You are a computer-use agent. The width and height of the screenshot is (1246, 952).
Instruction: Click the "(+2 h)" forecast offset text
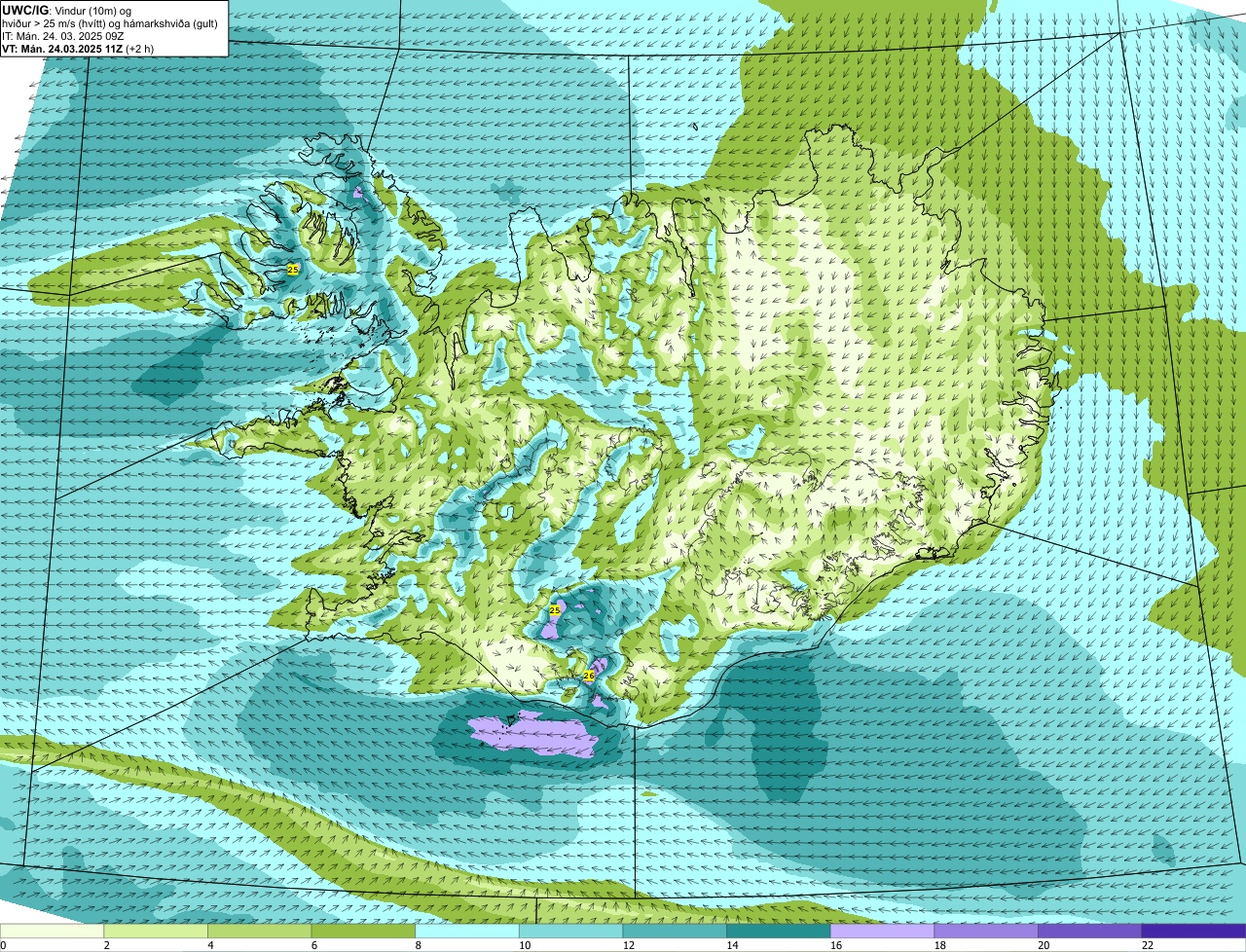[140, 48]
